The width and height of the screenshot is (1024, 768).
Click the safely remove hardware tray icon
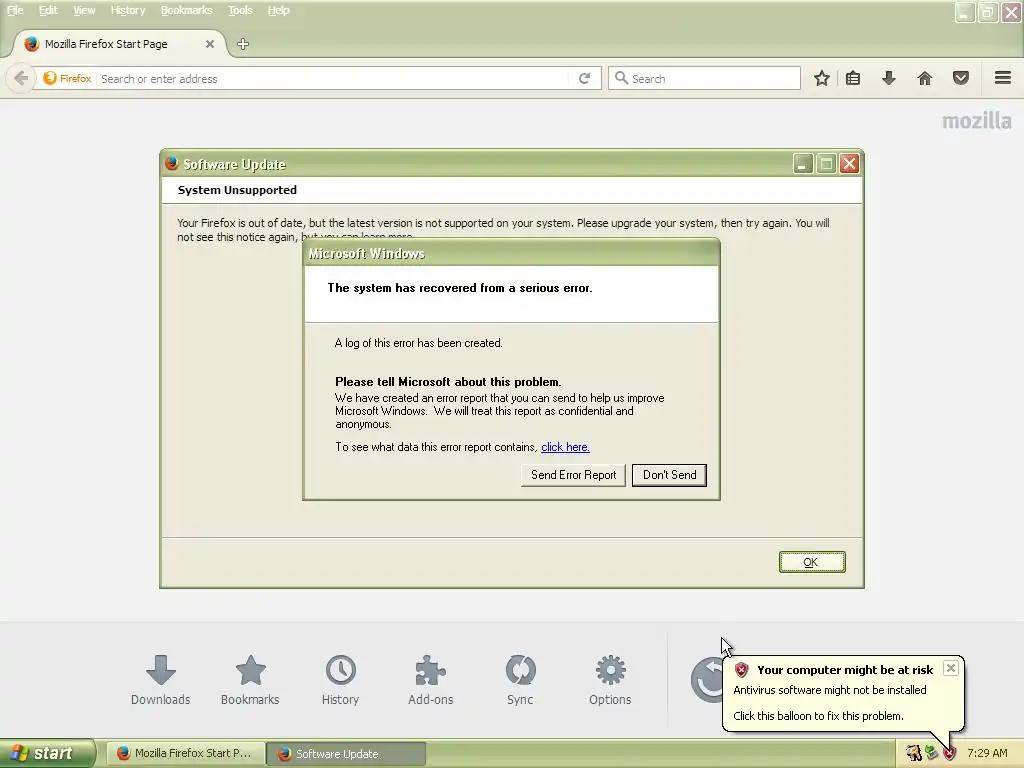point(932,754)
